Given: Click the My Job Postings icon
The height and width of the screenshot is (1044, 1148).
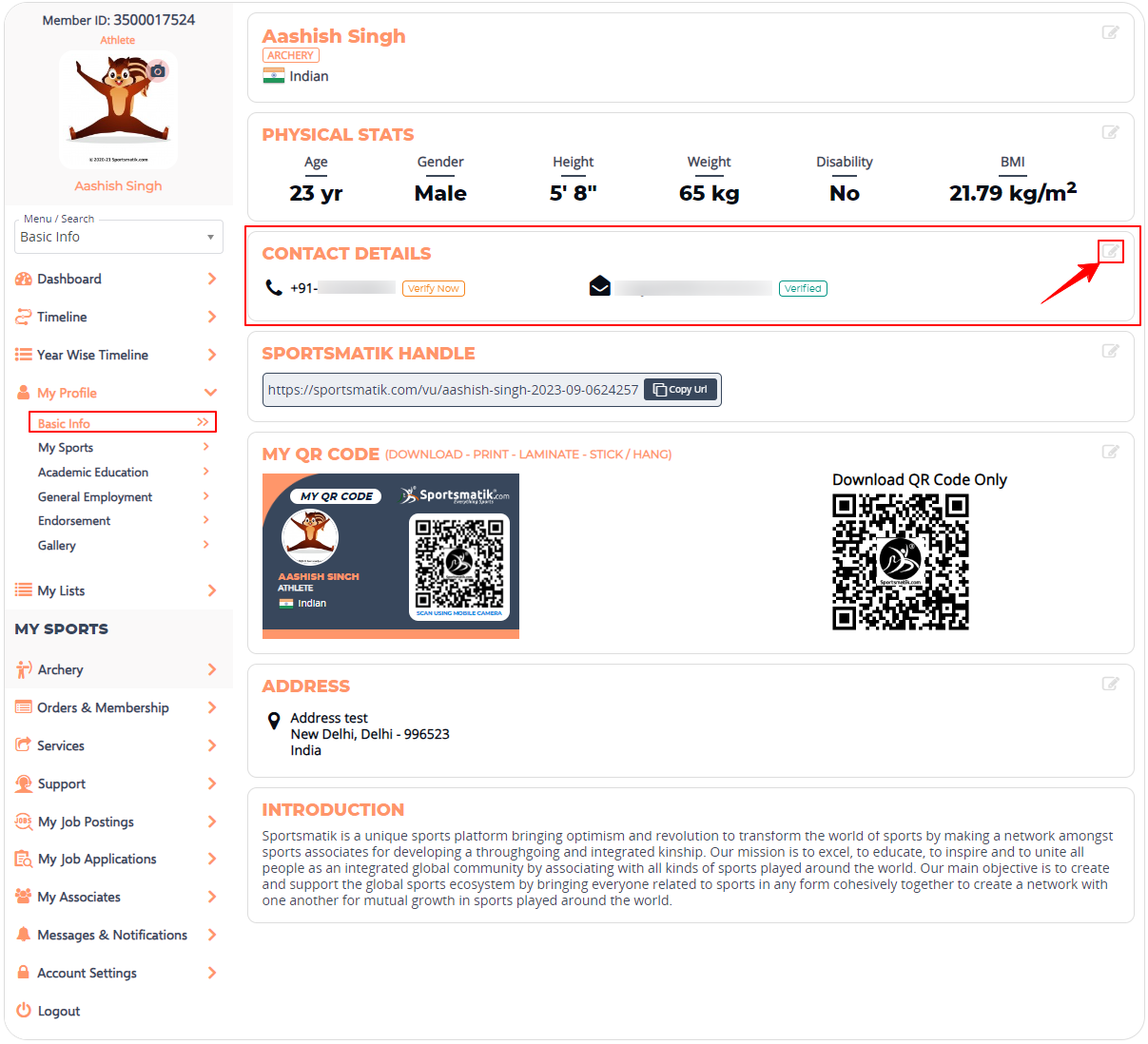Looking at the screenshot, I should pos(24,822).
